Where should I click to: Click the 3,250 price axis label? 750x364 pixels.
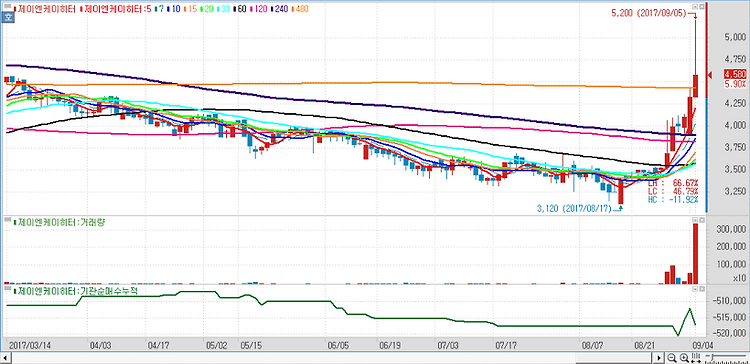[x=736, y=192]
